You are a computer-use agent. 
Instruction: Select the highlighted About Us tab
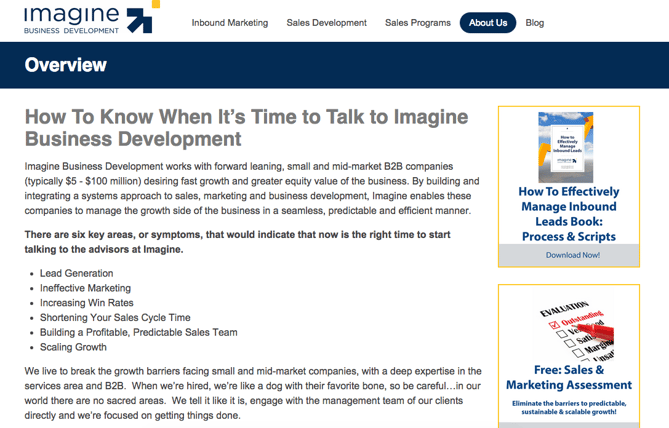click(x=488, y=22)
